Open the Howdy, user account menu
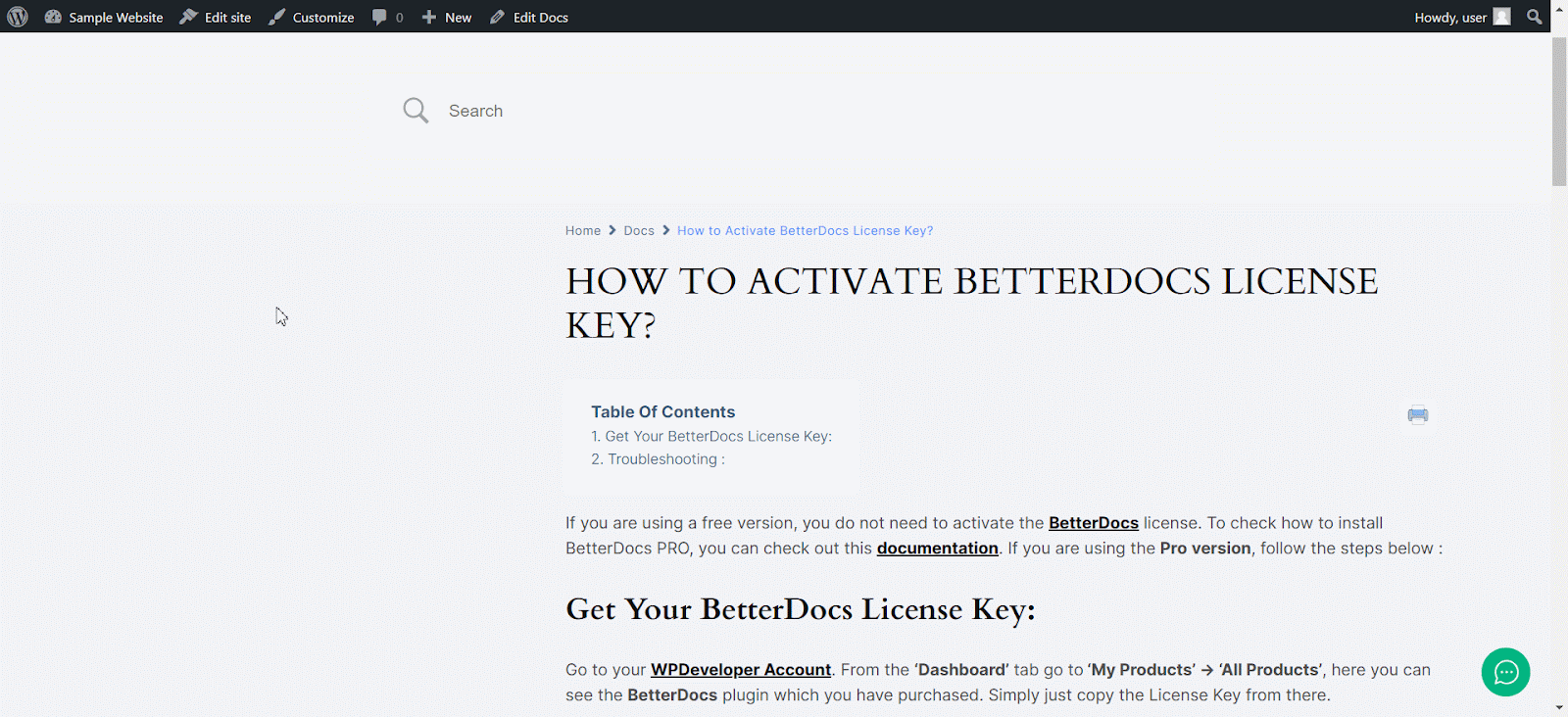 1449,18
